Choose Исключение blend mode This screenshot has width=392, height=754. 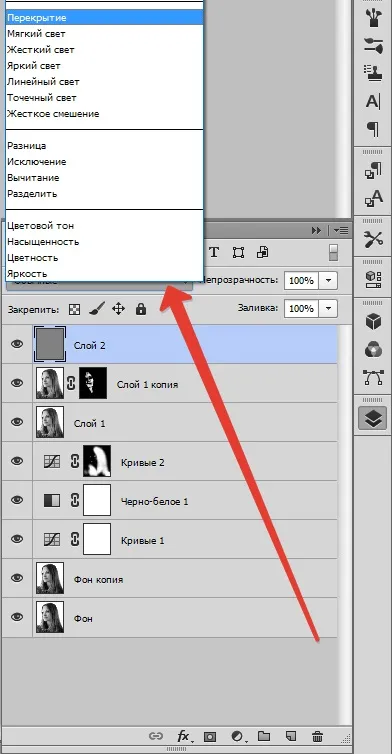coord(105,162)
